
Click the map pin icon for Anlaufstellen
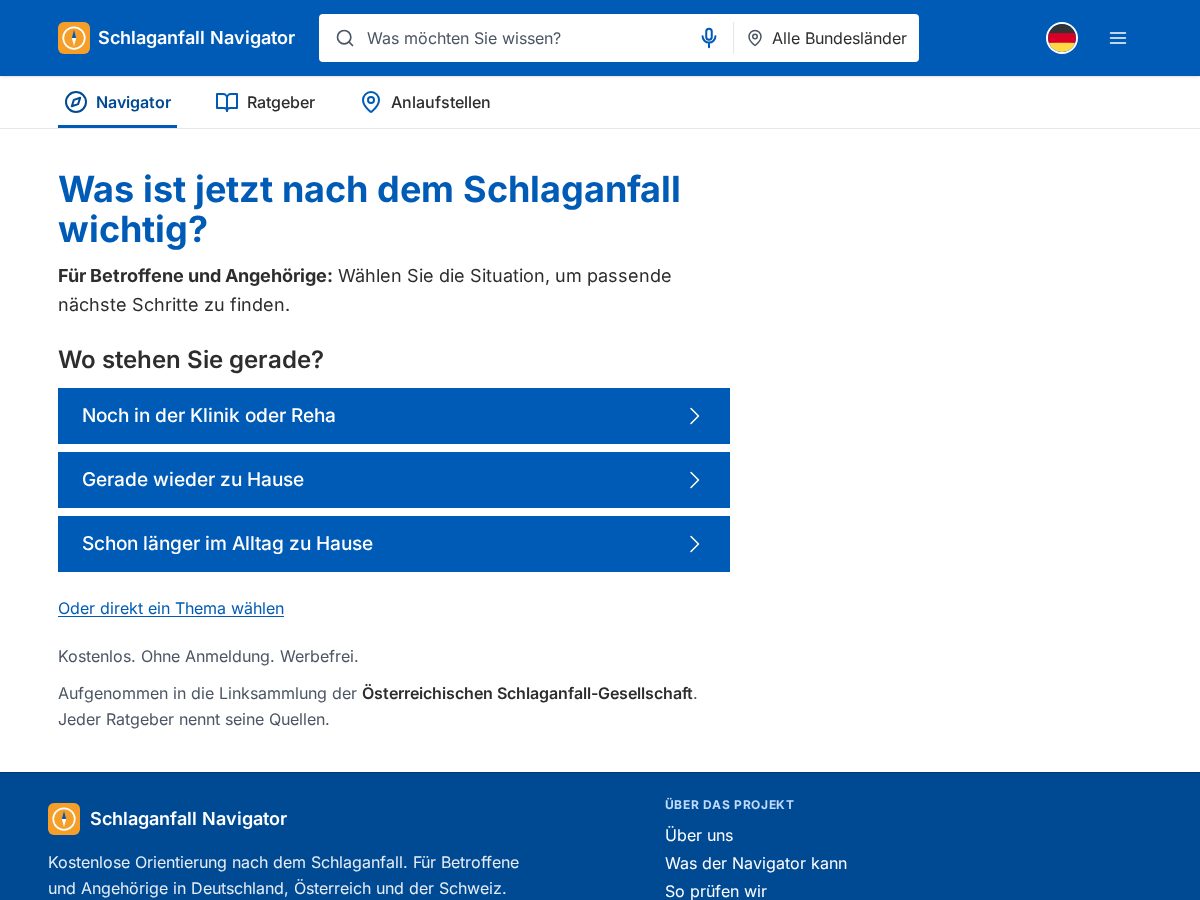point(371,102)
